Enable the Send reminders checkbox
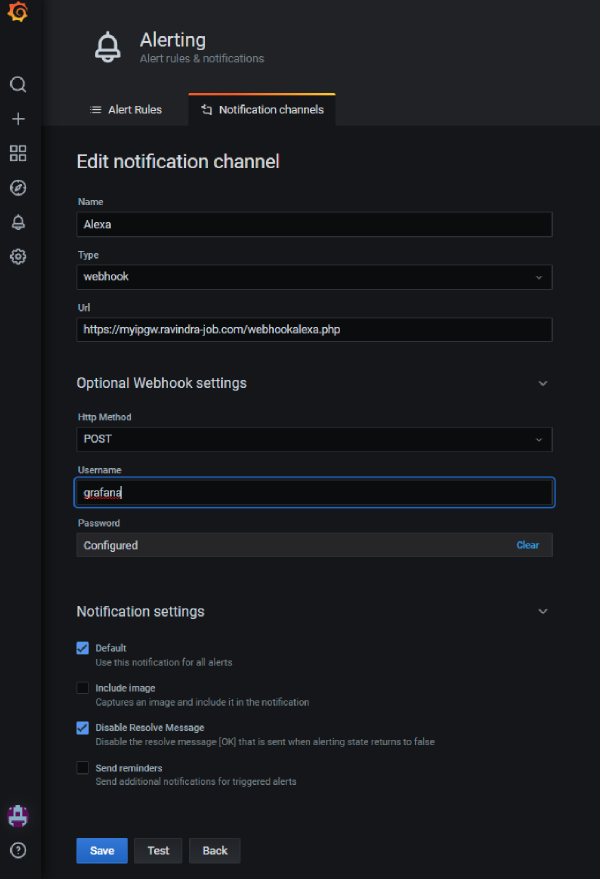The image size is (600, 879). tap(83, 768)
